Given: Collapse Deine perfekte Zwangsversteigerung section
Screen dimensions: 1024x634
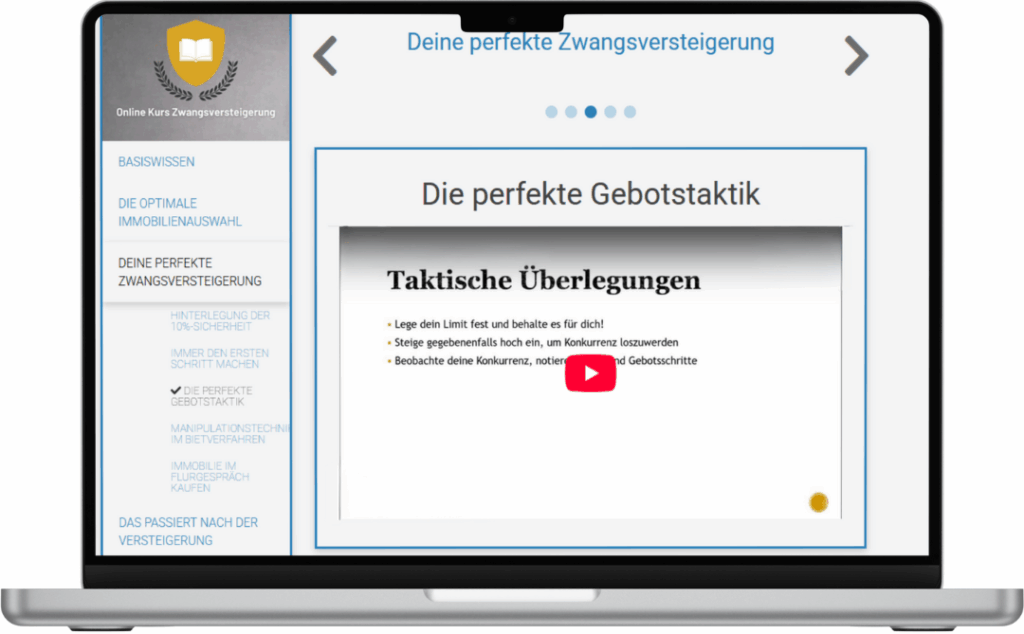Looking at the screenshot, I should [x=190, y=272].
